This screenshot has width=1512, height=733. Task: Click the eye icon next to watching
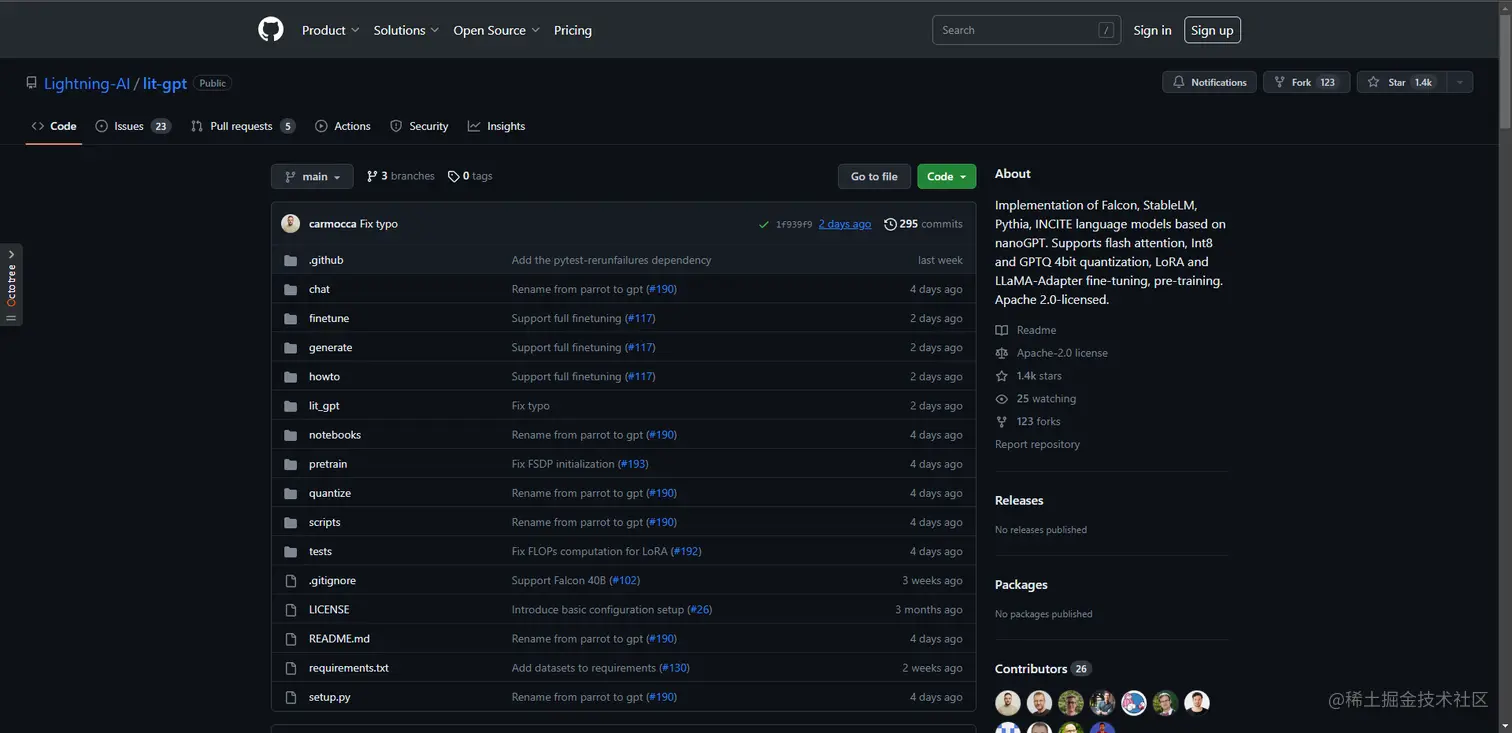coord(1002,399)
